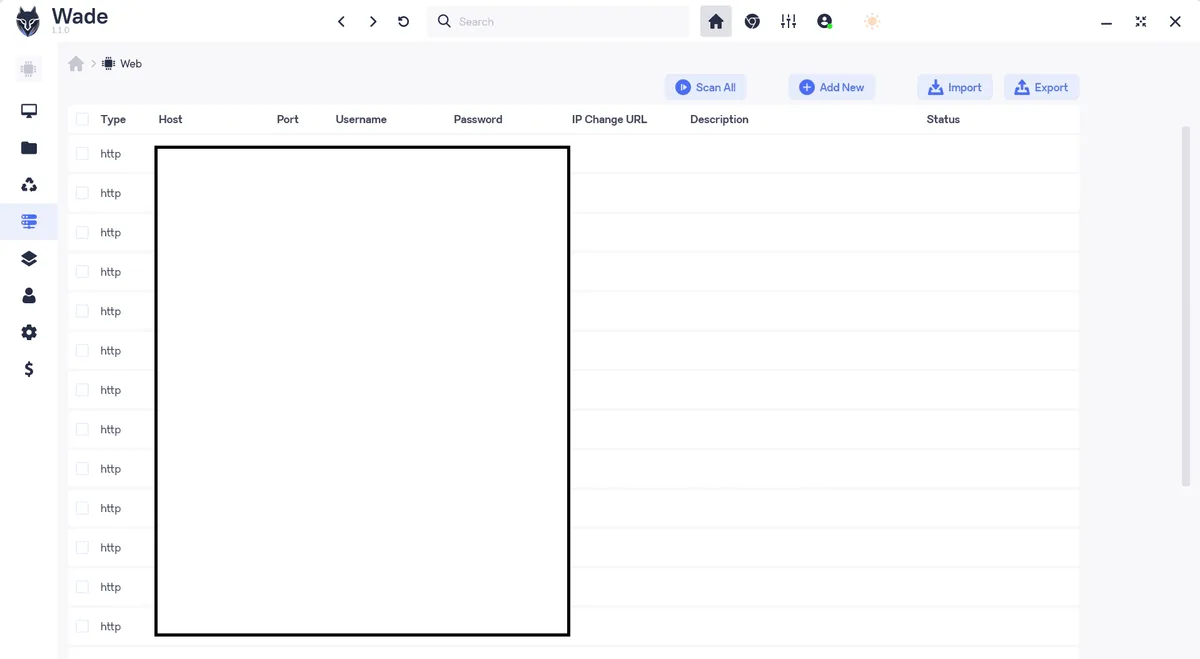Click the Import button
The width and height of the screenshot is (1200, 659).
pos(955,87)
